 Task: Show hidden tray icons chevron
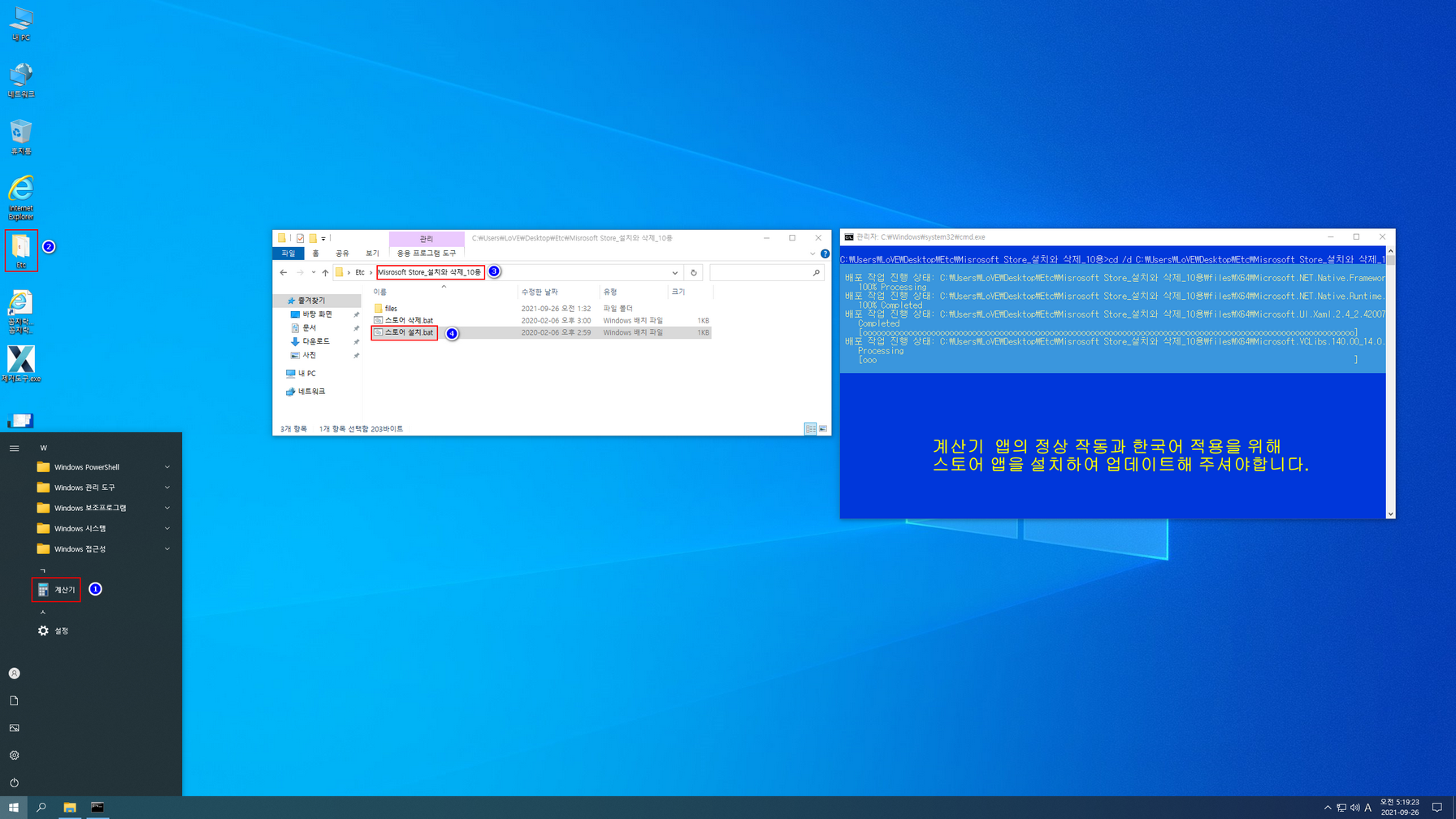point(1328,808)
